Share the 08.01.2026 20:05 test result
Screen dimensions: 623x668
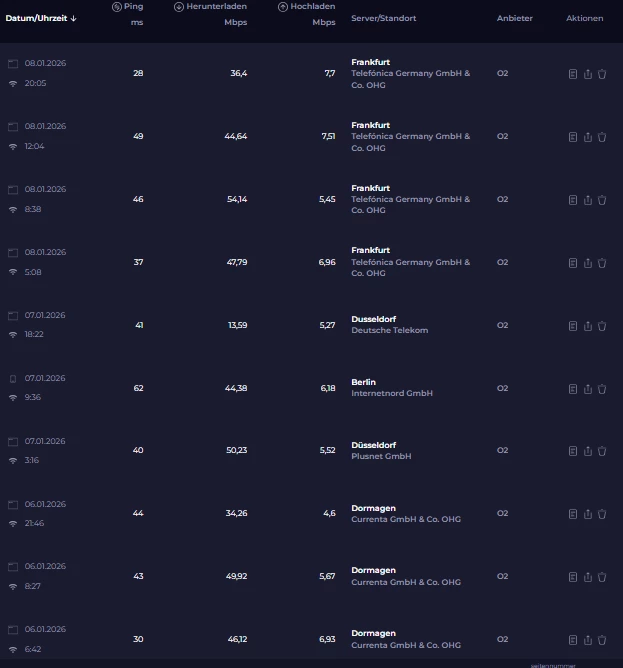pyautogui.click(x=588, y=74)
